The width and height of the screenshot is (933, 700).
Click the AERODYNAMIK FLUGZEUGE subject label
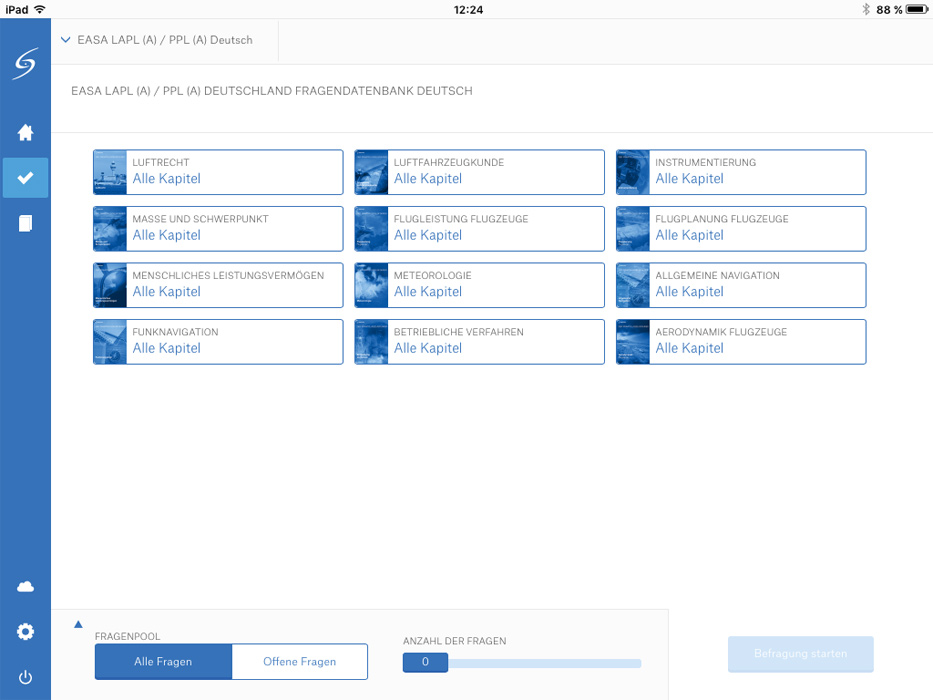point(721,332)
